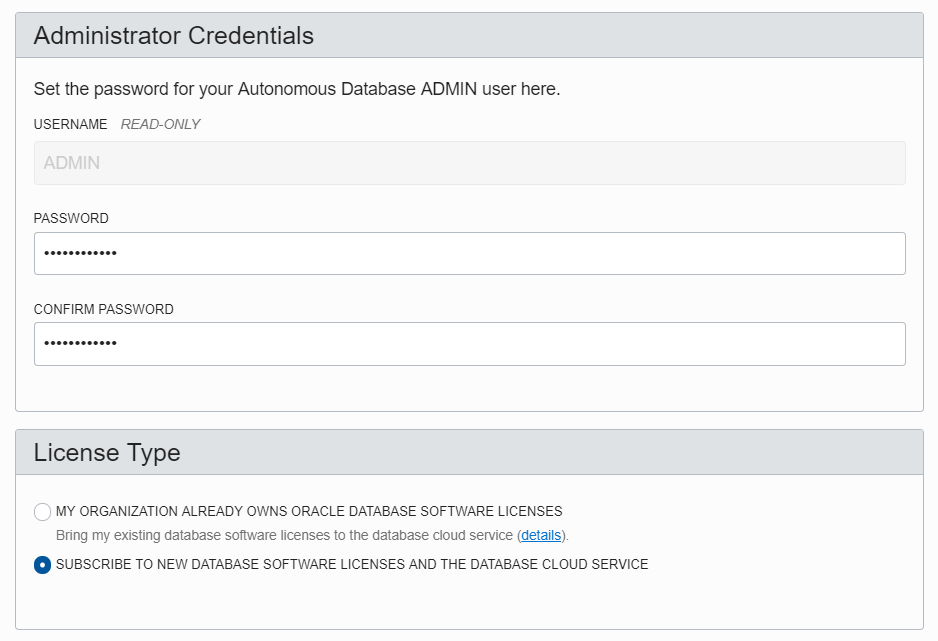
Task: Click the USERNAME field label
Action: tap(71, 124)
